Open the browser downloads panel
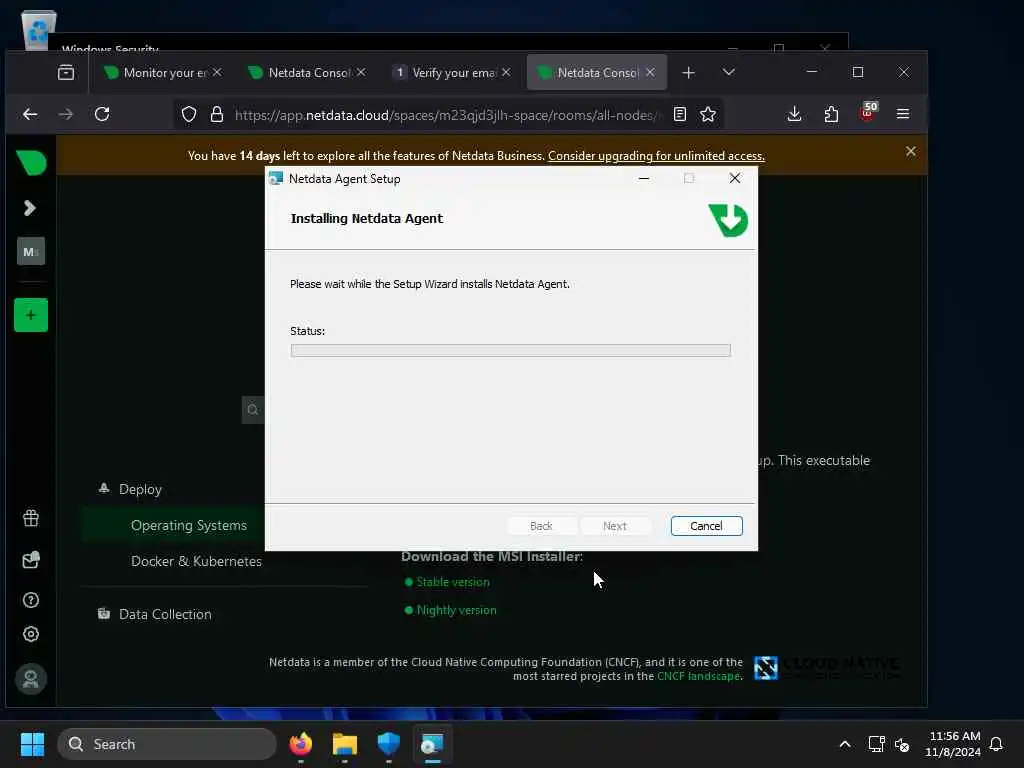The height and width of the screenshot is (768, 1024). (794, 114)
